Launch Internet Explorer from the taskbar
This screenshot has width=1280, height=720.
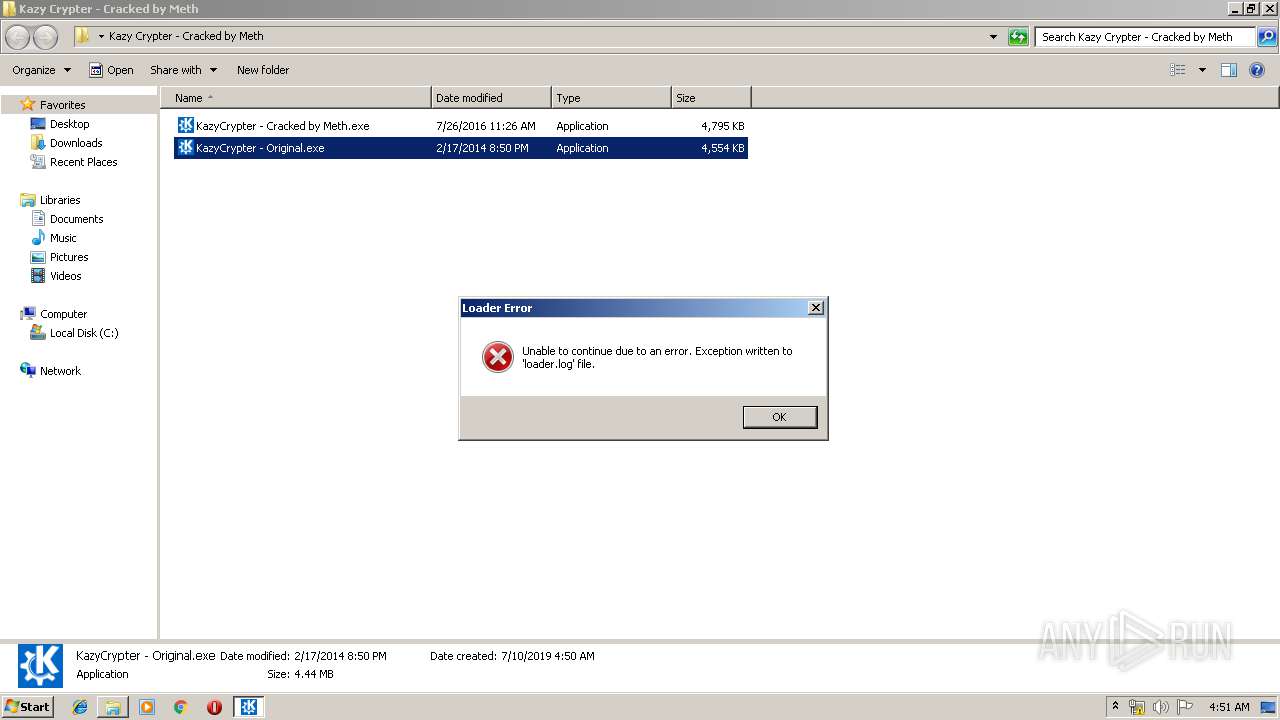tap(80, 707)
